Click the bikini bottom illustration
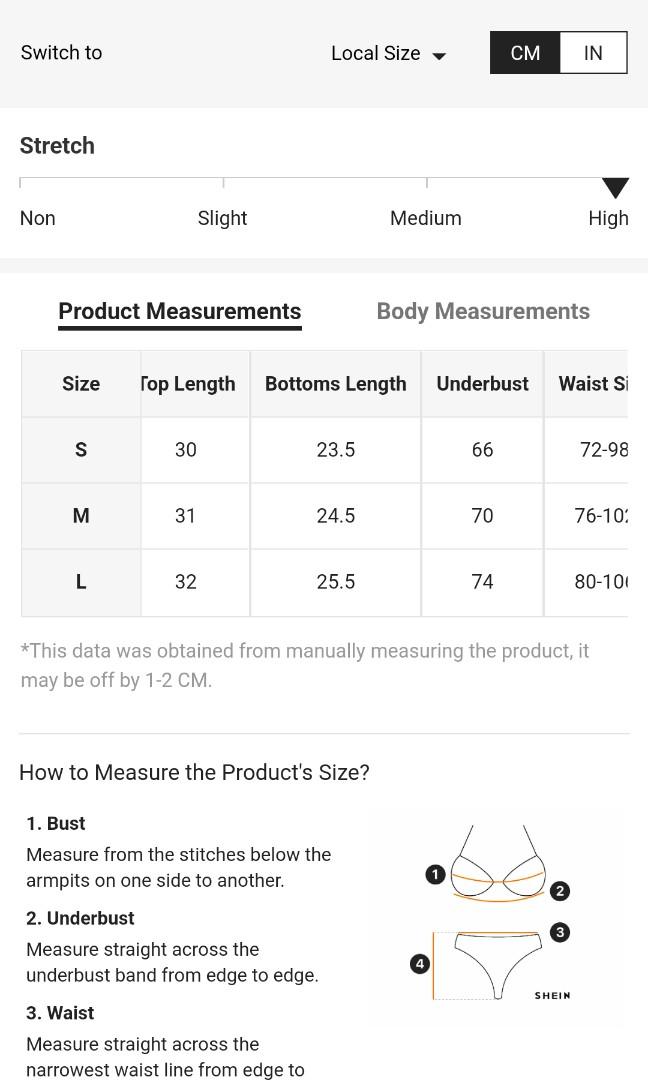This screenshot has width=648, height=1080. 497,965
